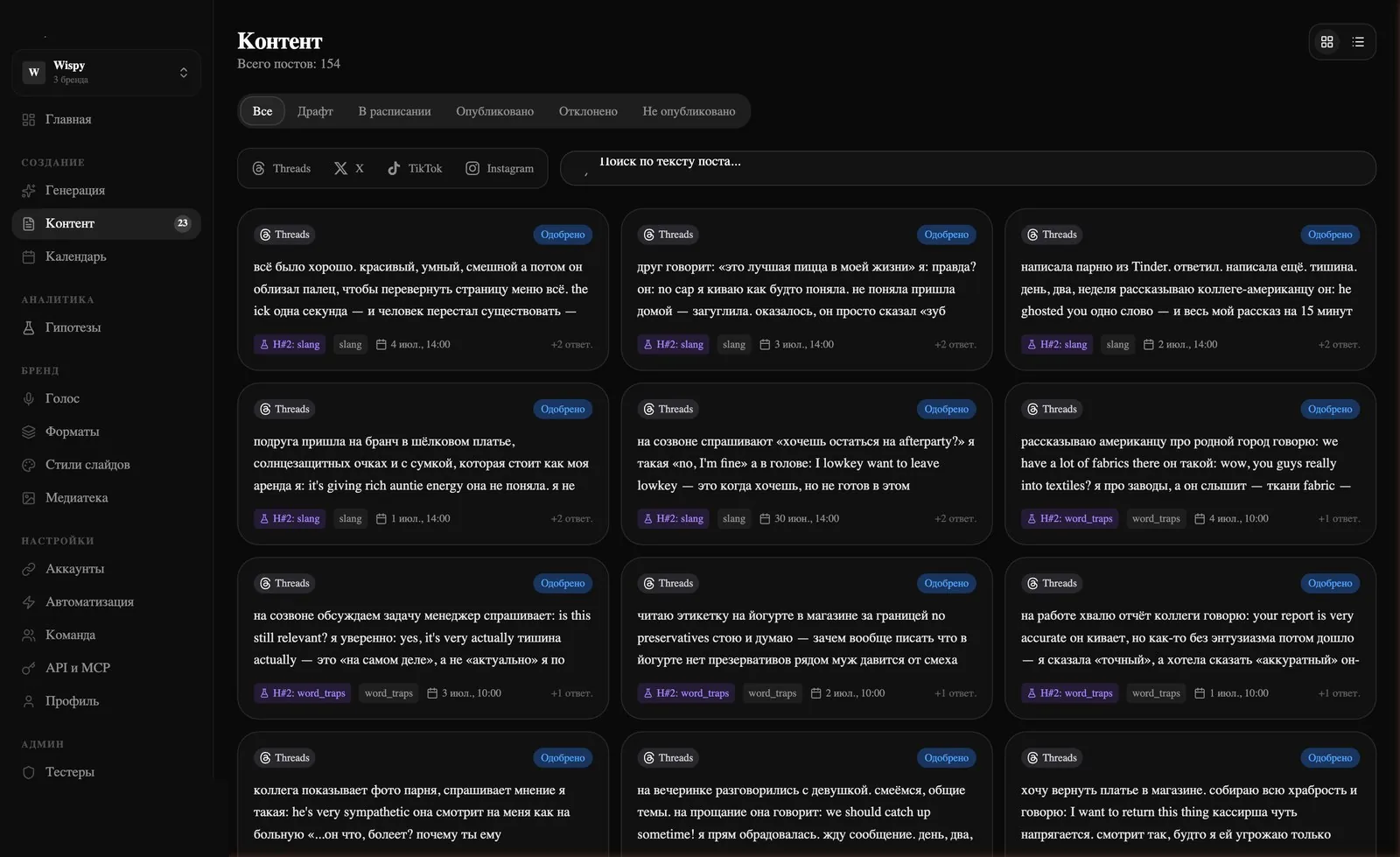Viewport: 1400px width, 857px height.
Task: Click Threads badge on the yogurt label post
Action: 668,583
